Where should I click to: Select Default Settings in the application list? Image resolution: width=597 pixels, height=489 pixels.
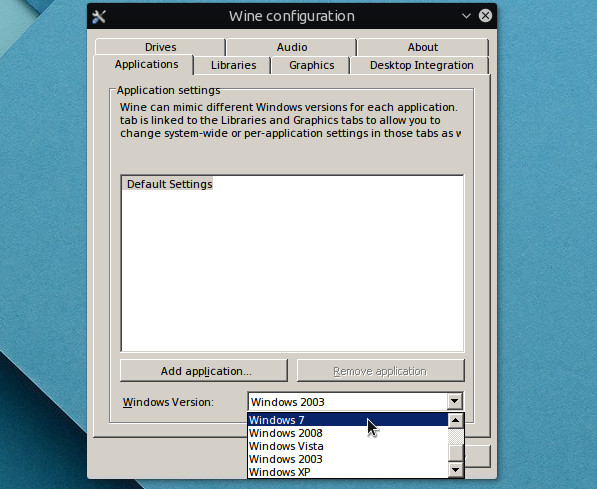tap(169, 184)
